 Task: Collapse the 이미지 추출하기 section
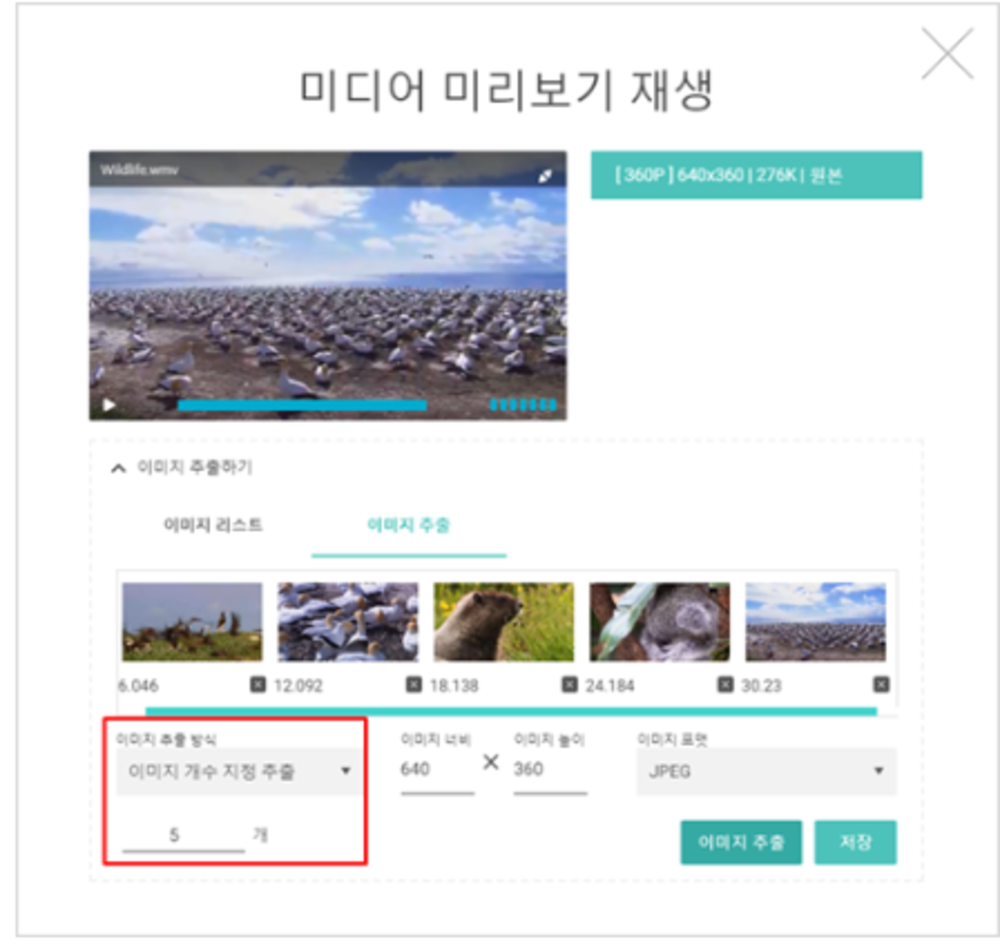point(119,467)
